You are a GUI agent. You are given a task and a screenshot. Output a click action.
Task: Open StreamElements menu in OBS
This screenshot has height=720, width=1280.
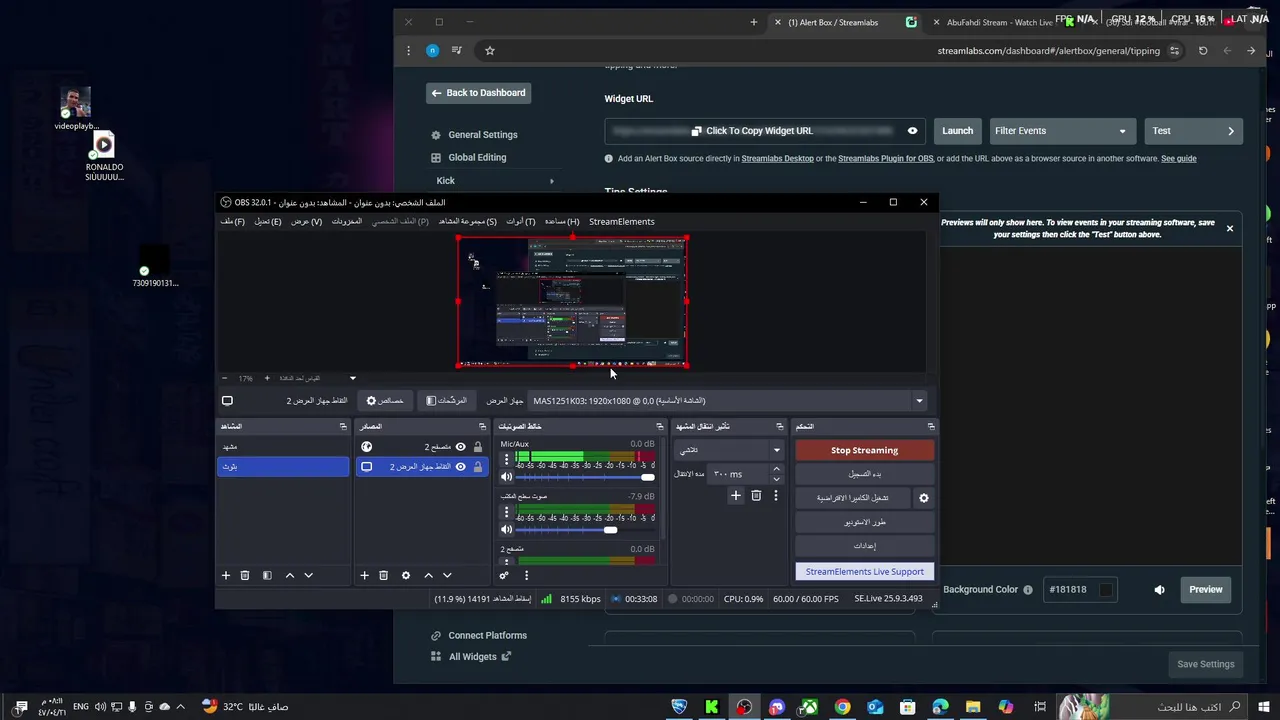tap(622, 222)
